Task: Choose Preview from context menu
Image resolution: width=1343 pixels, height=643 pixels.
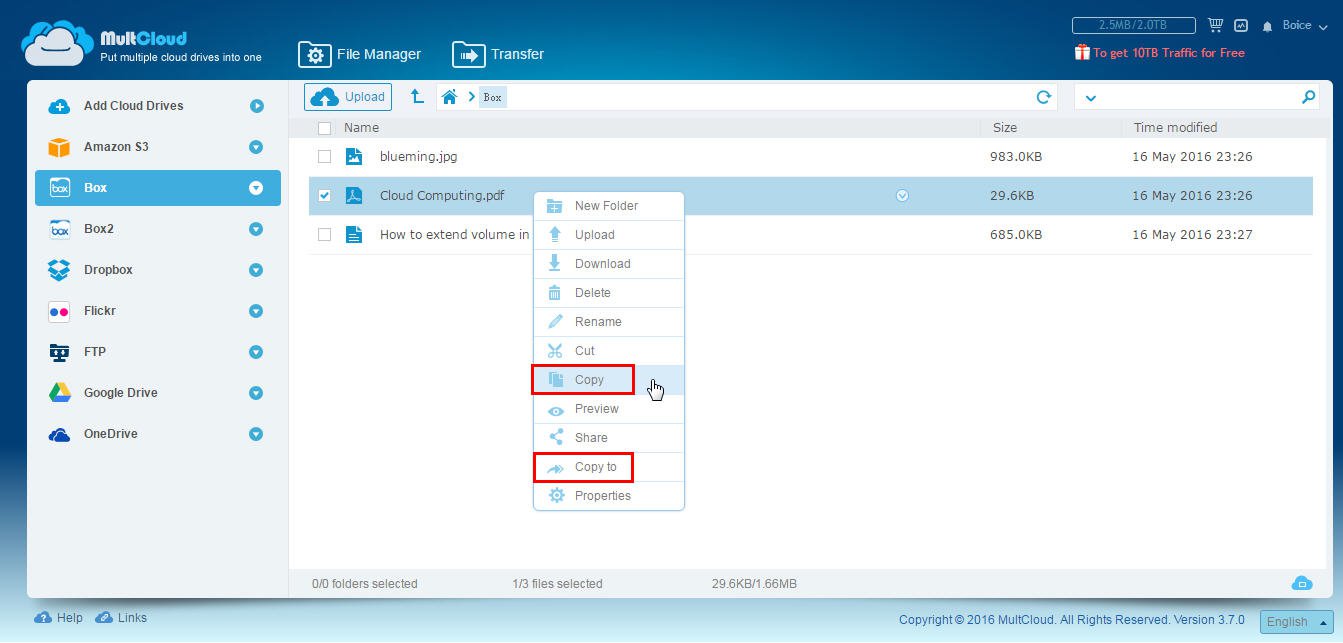Action: pyautogui.click(x=609, y=409)
